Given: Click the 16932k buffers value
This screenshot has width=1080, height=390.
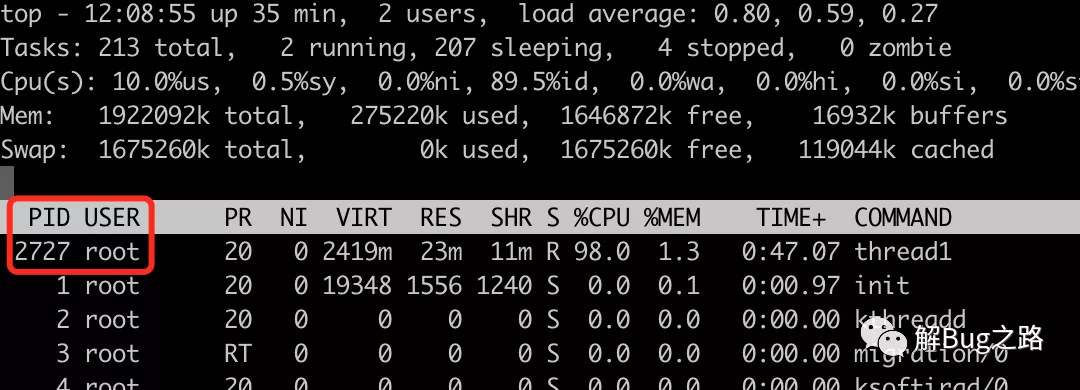Looking at the screenshot, I should coord(910,116).
